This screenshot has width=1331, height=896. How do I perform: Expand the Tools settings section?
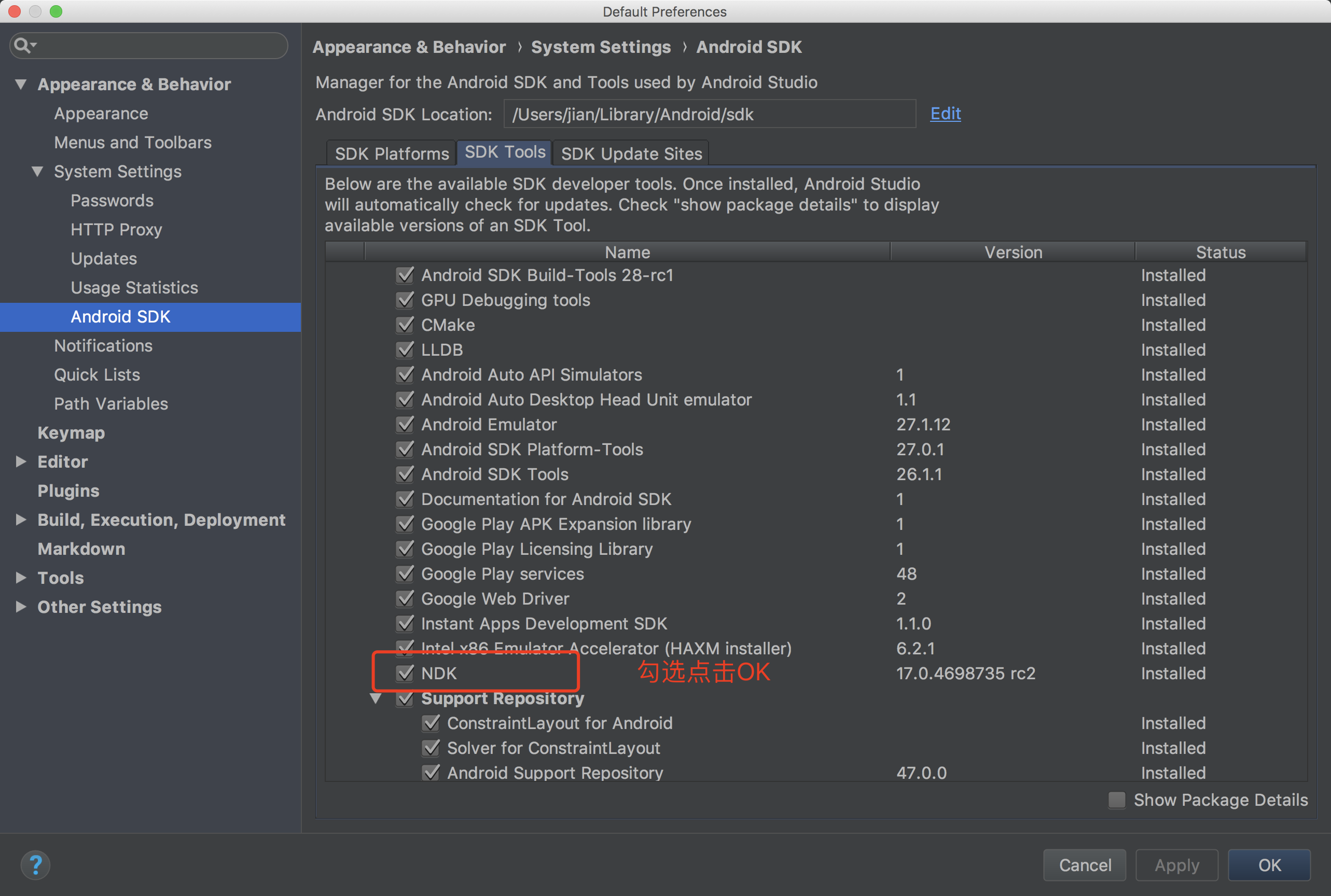21,577
